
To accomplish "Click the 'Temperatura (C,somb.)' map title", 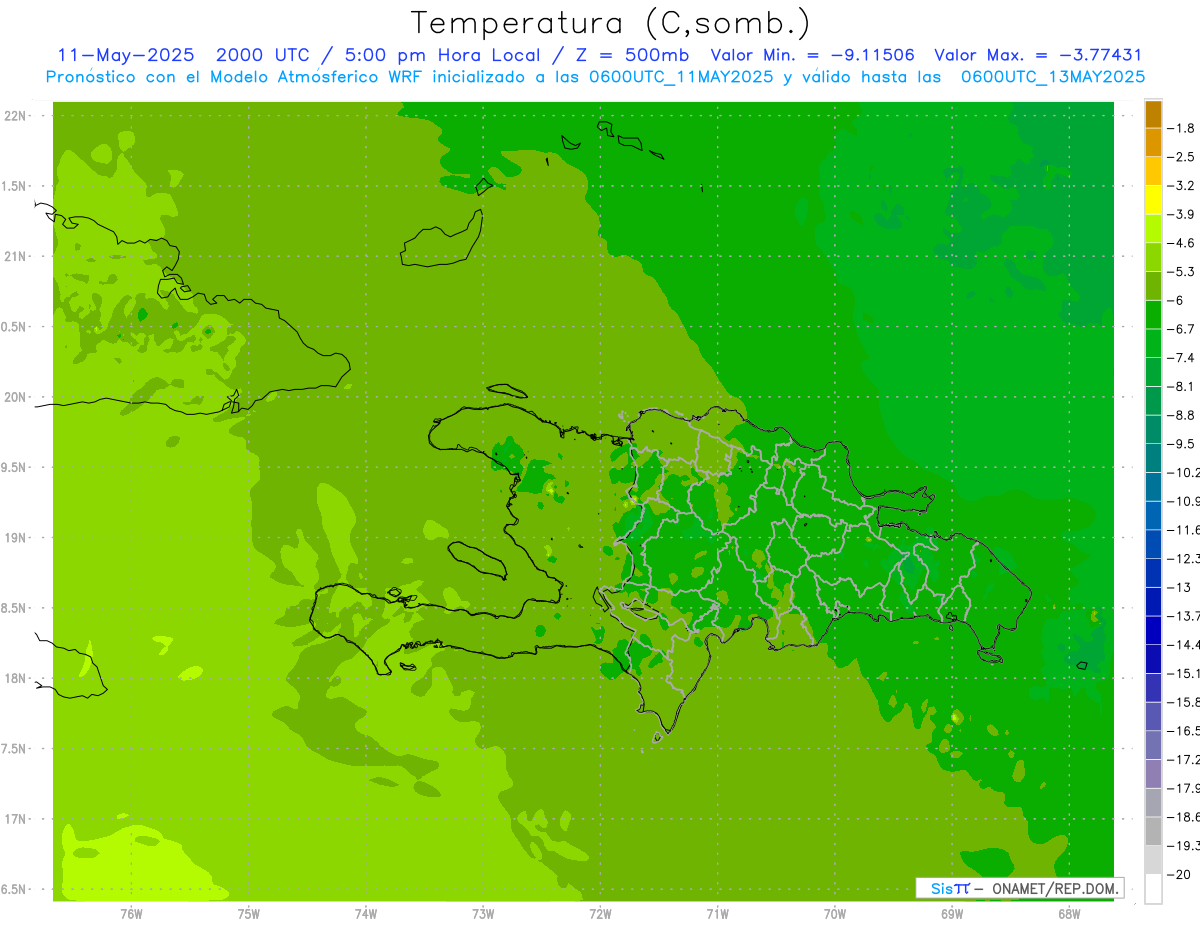I will (x=611, y=23).
